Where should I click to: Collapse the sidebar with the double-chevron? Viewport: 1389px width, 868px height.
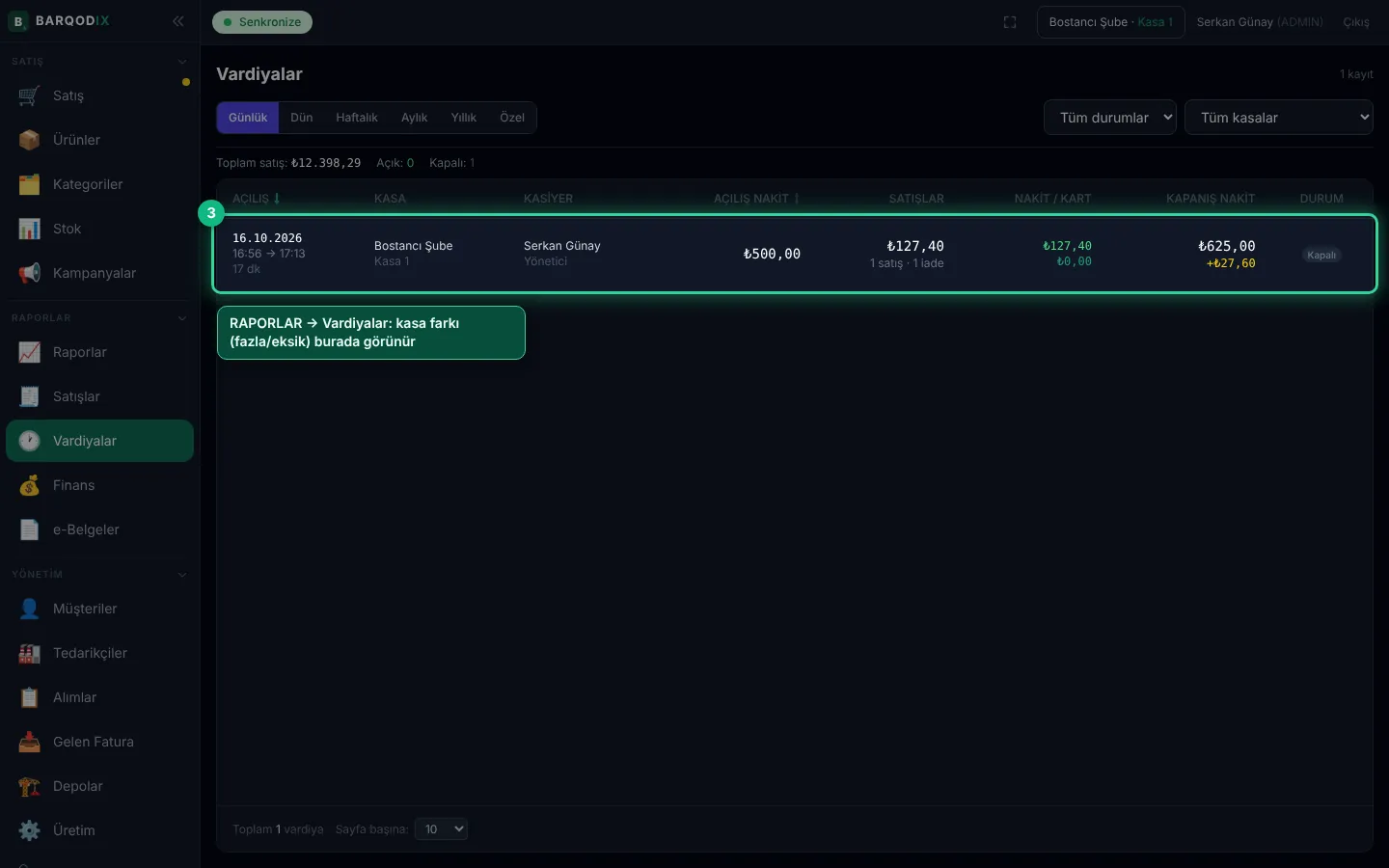click(178, 21)
